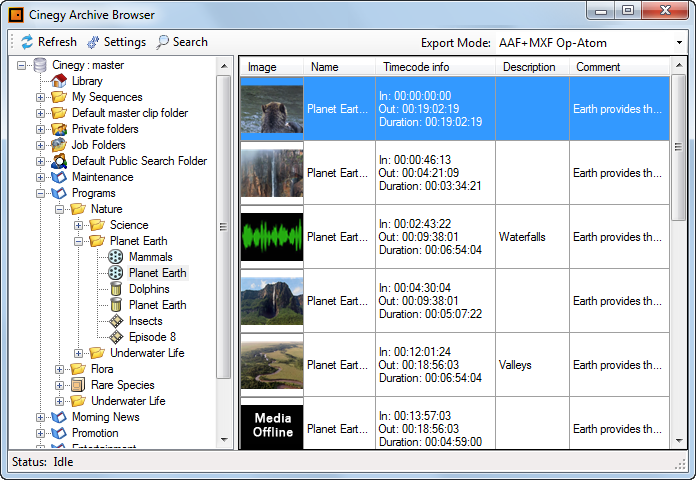Click the Planet Earth bin icon
Screen dimensions: 696x480
tap(116, 305)
